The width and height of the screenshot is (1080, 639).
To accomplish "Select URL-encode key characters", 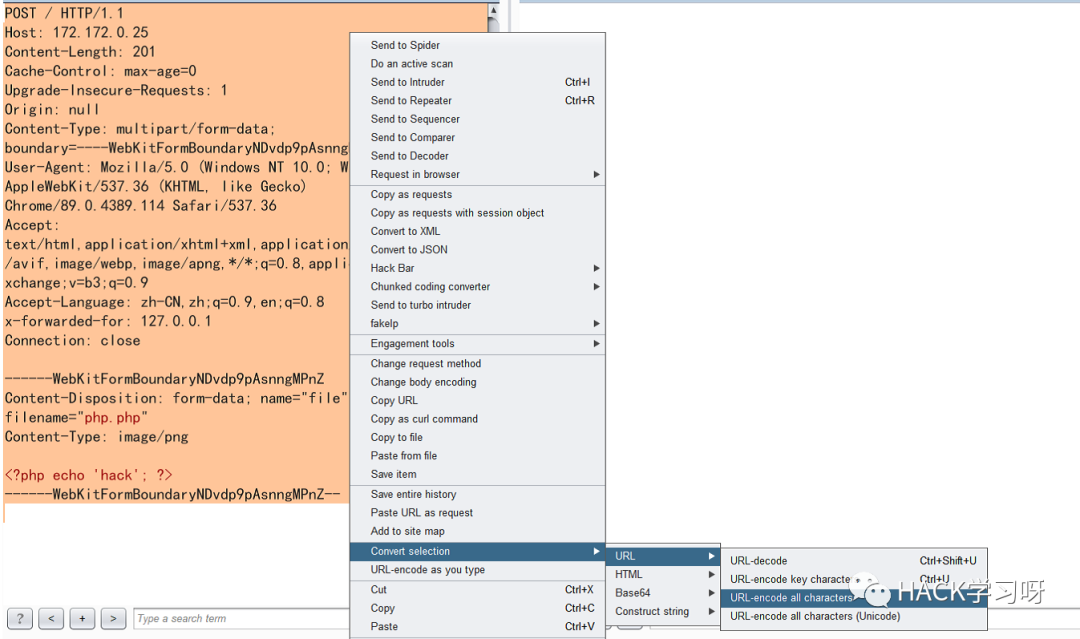I will [x=854, y=580].
